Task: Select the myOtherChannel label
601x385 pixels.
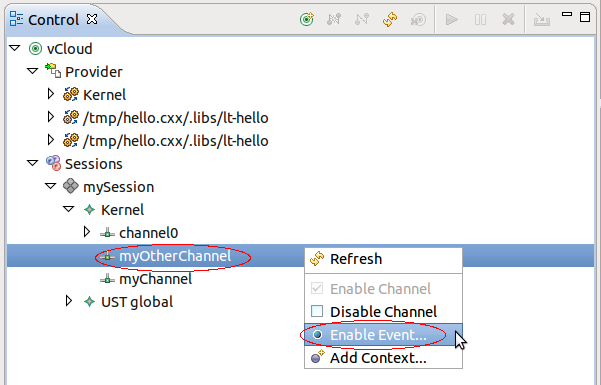Action: 175,256
